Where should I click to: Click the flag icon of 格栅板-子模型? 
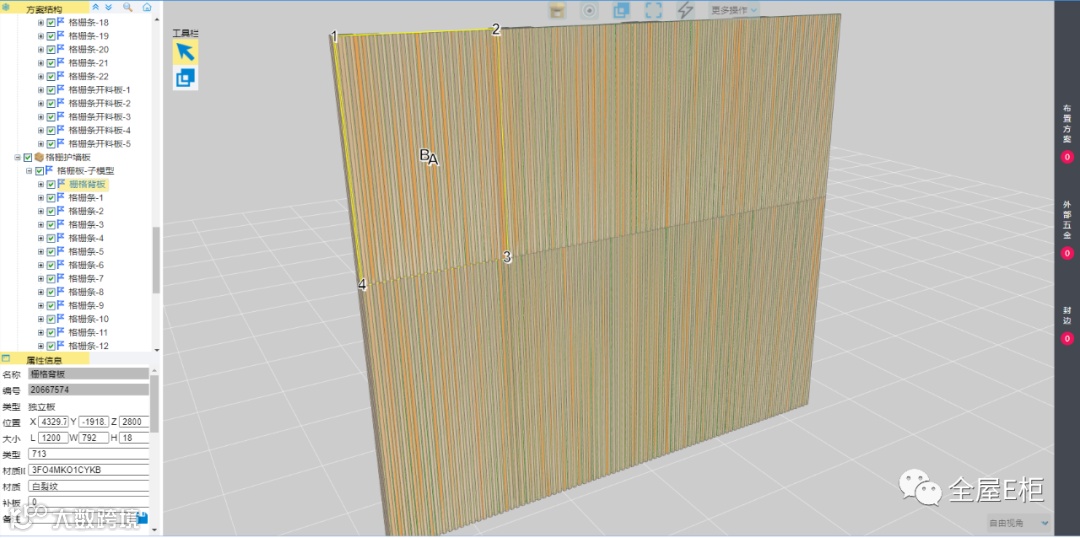50,170
